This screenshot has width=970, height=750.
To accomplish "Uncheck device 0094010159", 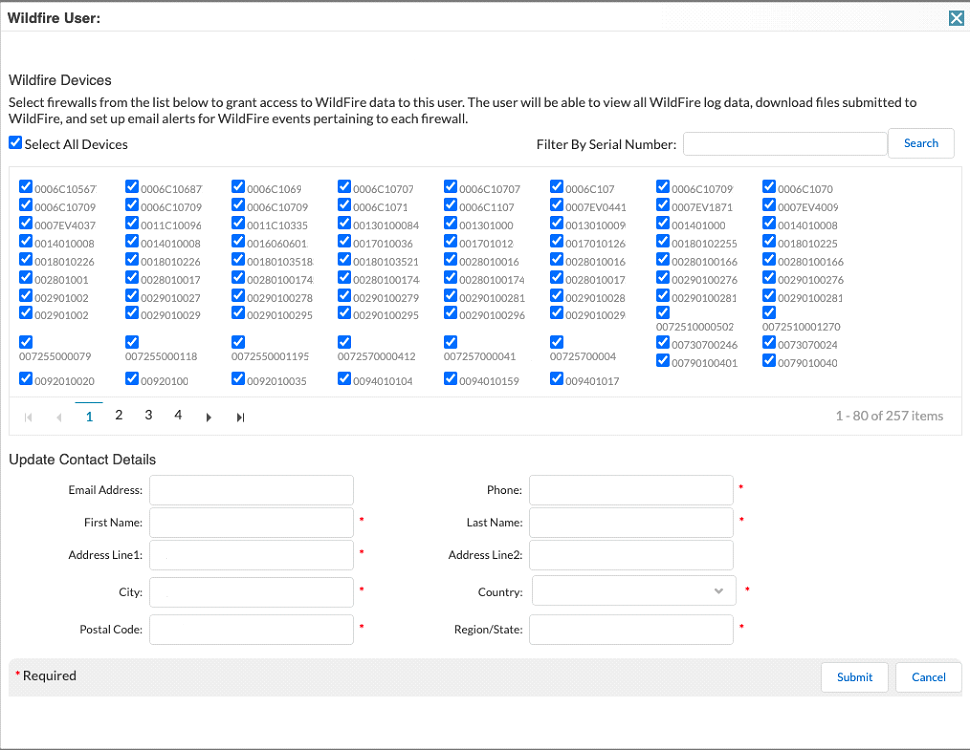I will 450,379.
